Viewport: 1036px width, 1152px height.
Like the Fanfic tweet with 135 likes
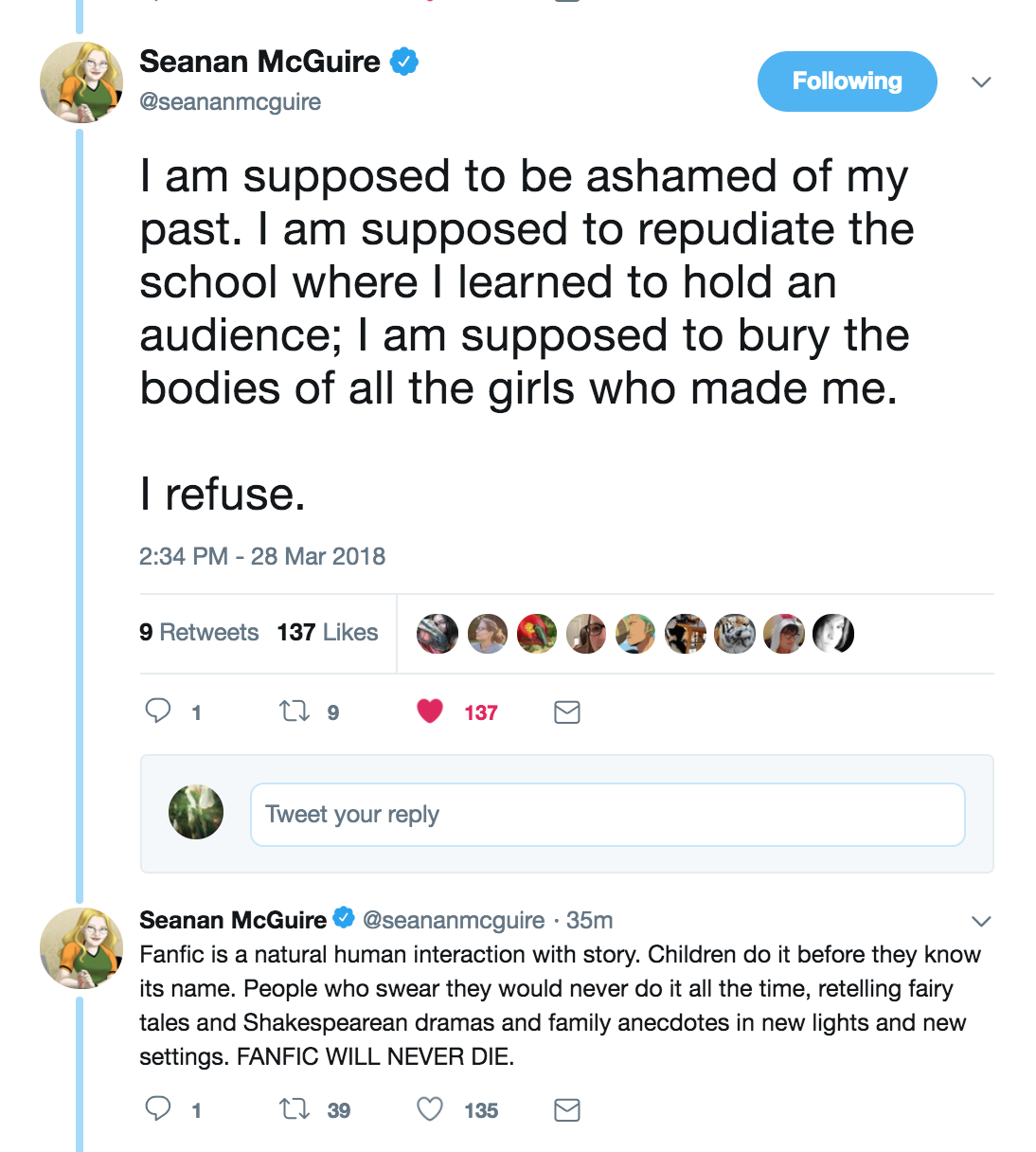(x=430, y=1108)
